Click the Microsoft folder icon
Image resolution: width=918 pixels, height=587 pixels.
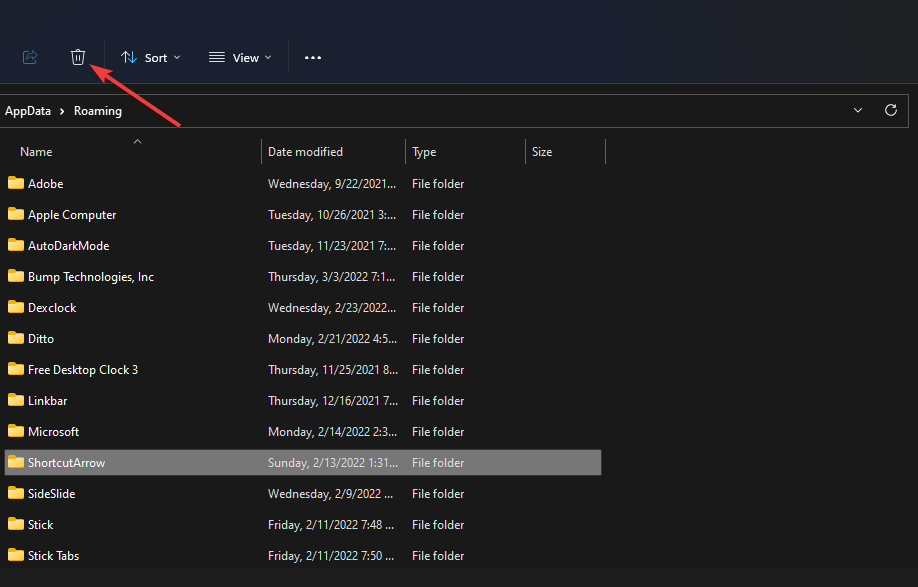15,431
